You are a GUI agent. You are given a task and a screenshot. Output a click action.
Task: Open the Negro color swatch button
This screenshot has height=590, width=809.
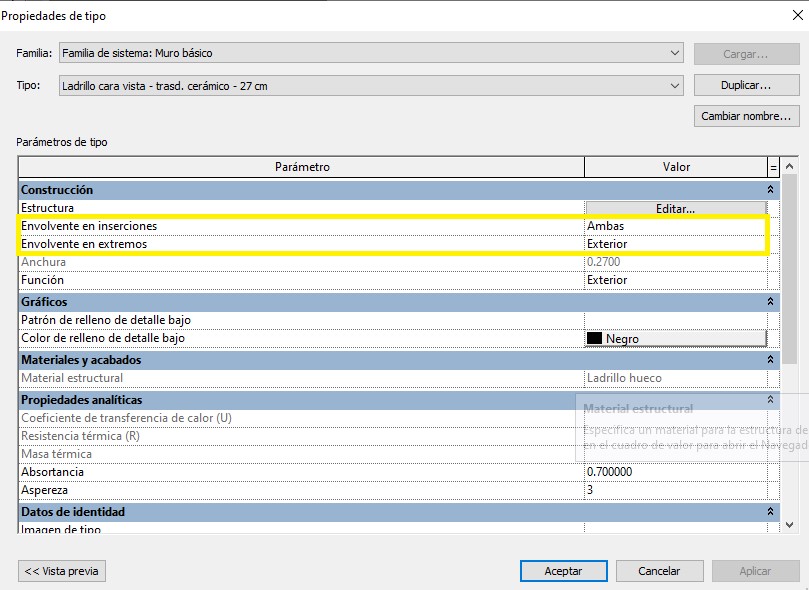coord(675,339)
